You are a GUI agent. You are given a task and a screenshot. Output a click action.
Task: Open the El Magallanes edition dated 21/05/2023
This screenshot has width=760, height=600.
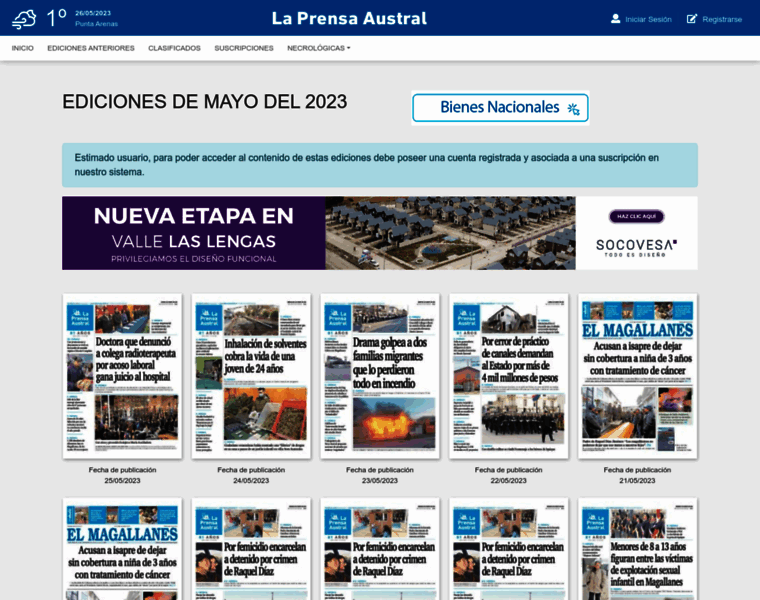point(637,376)
